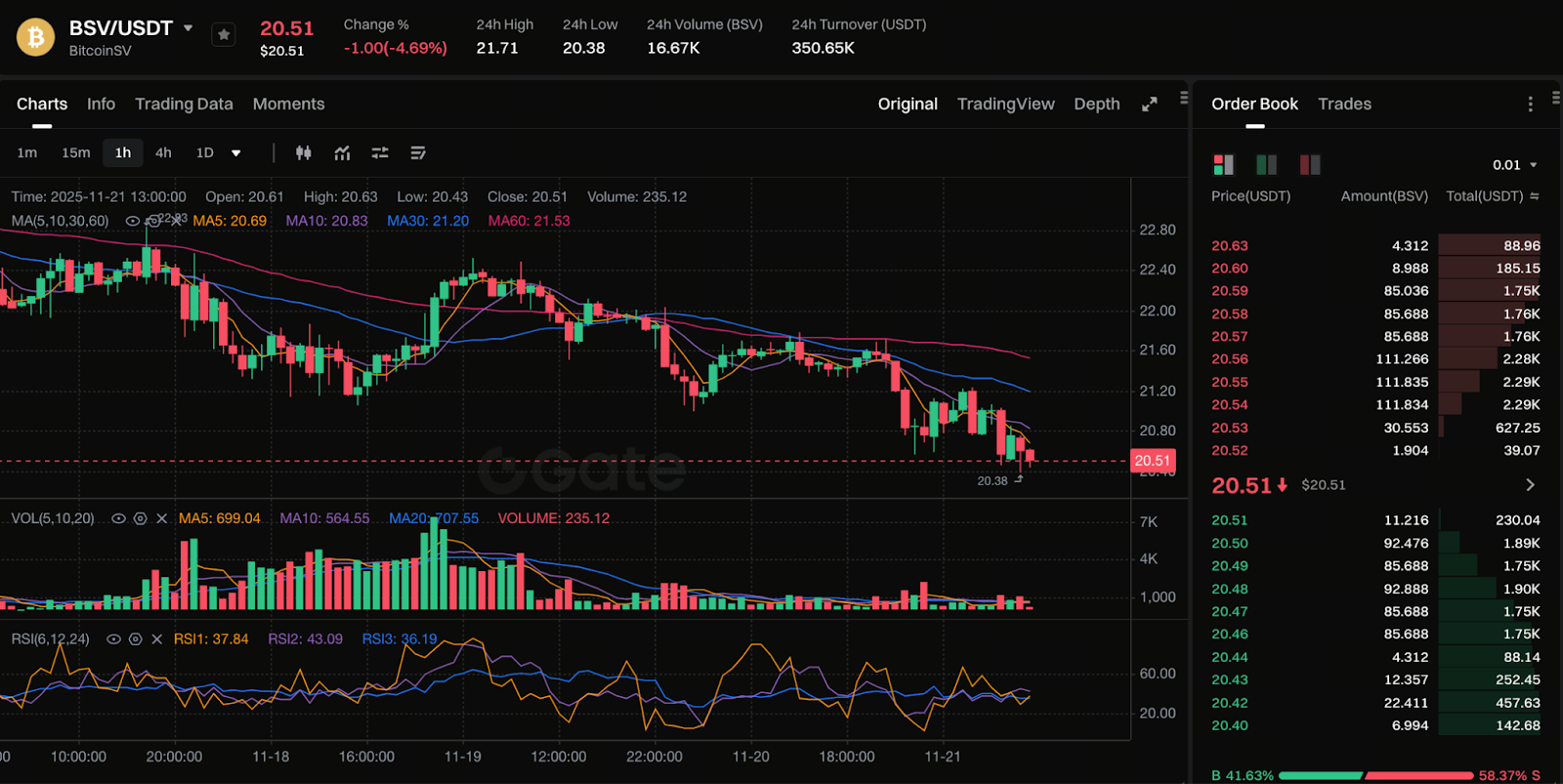Switch Total(USDT) column with swap icon
The height and width of the screenshot is (784, 1563).
1535,196
